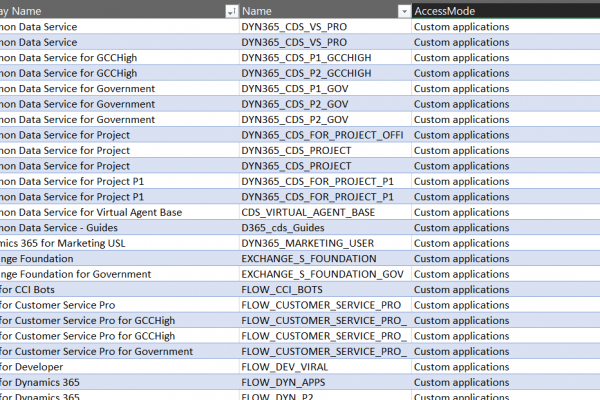Click the DYN365_MARKETING_USER cell
Viewport: 600px width, 400px height.
[x=325, y=243]
